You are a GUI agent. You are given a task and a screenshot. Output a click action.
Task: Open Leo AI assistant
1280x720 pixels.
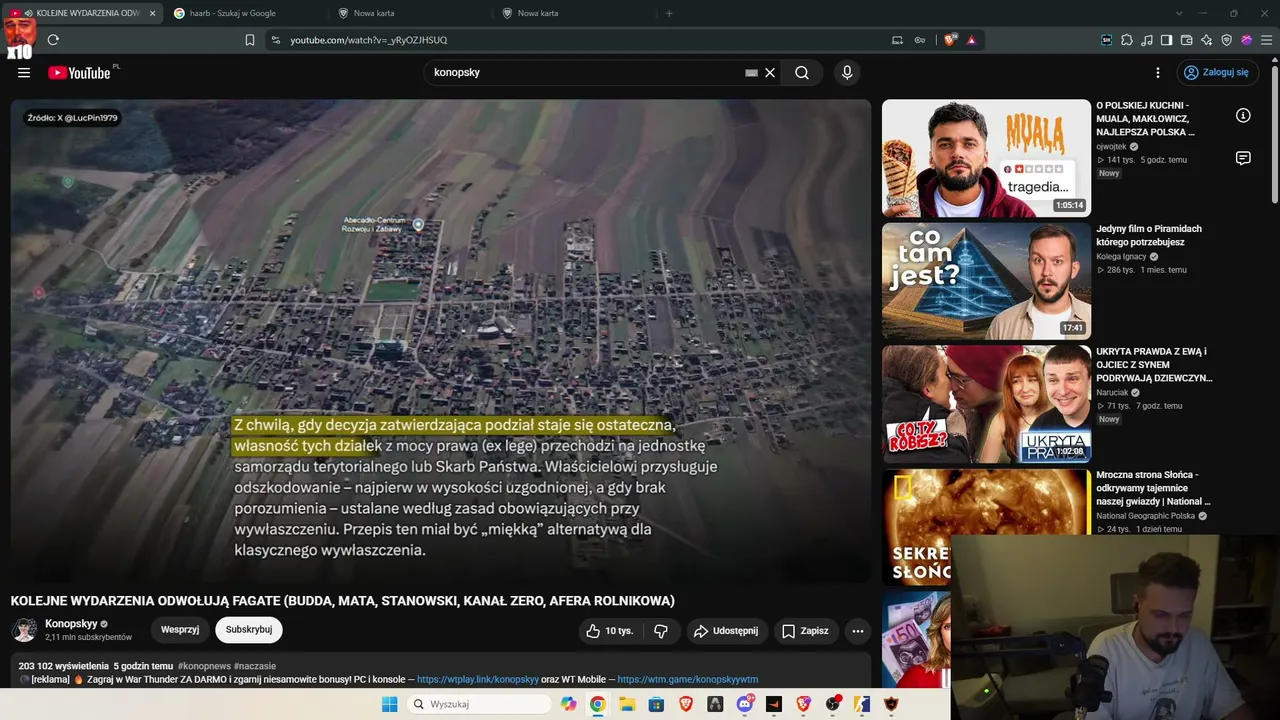pos(1207,40)
